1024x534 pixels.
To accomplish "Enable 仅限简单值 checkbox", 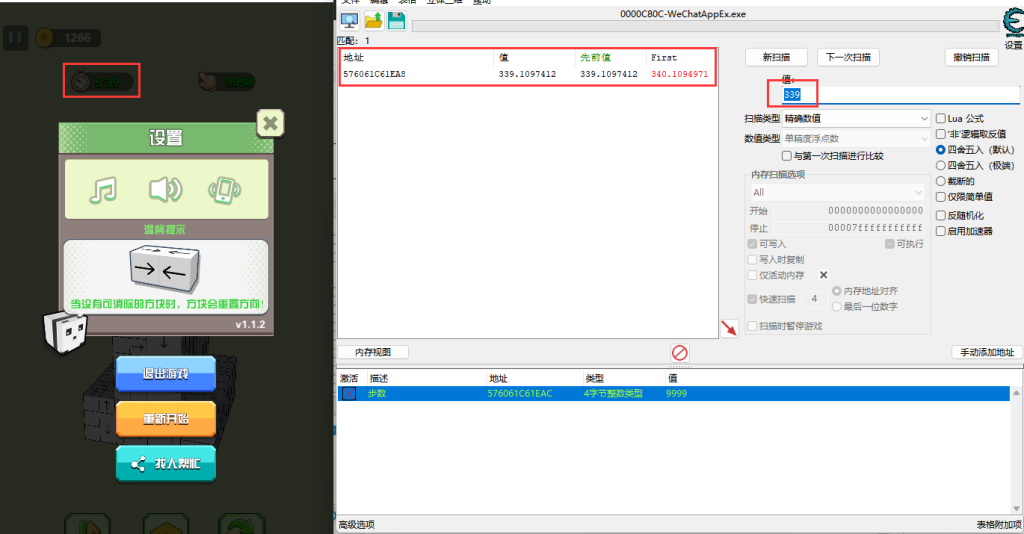I will (x=941, y=196).
